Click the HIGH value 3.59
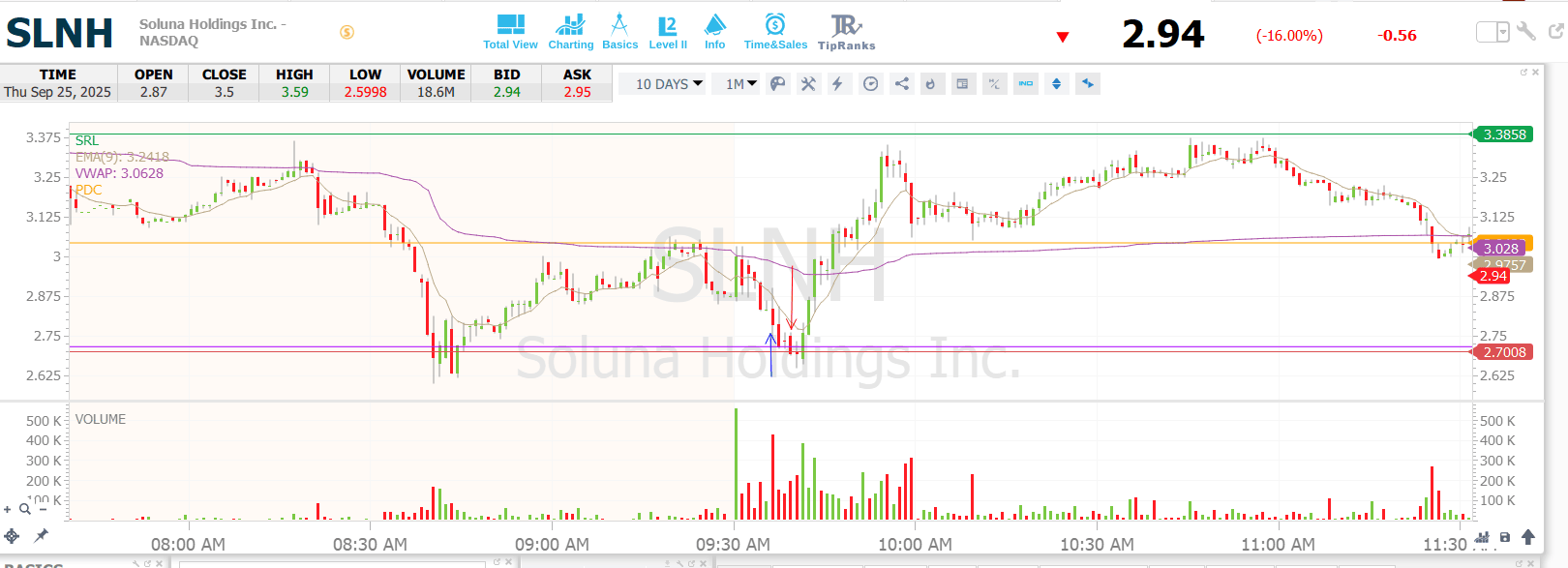Viewport: 1568px width, 568px height. [x=295, y=92]
